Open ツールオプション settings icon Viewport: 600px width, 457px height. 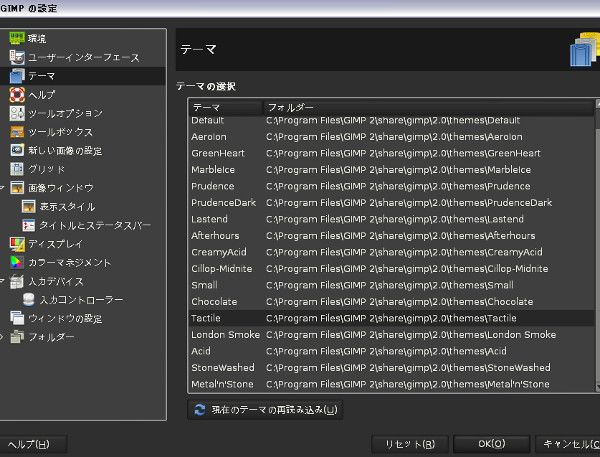pyautogui.click(x=17, y=113)
